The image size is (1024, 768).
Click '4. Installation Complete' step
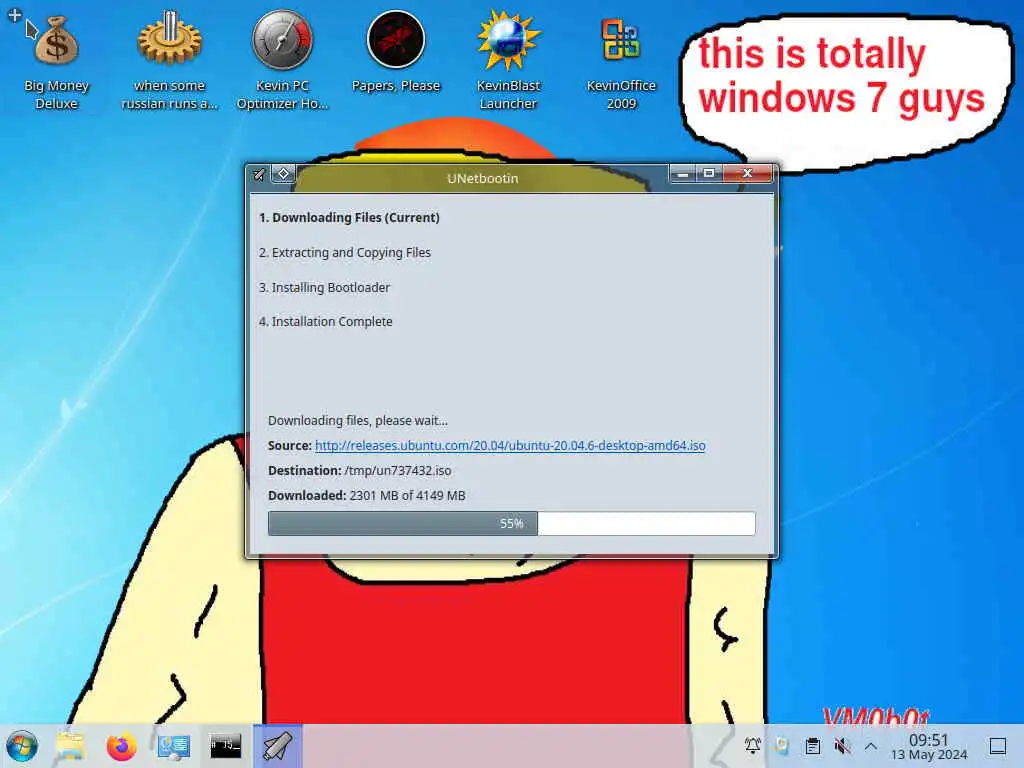(325, 322)
